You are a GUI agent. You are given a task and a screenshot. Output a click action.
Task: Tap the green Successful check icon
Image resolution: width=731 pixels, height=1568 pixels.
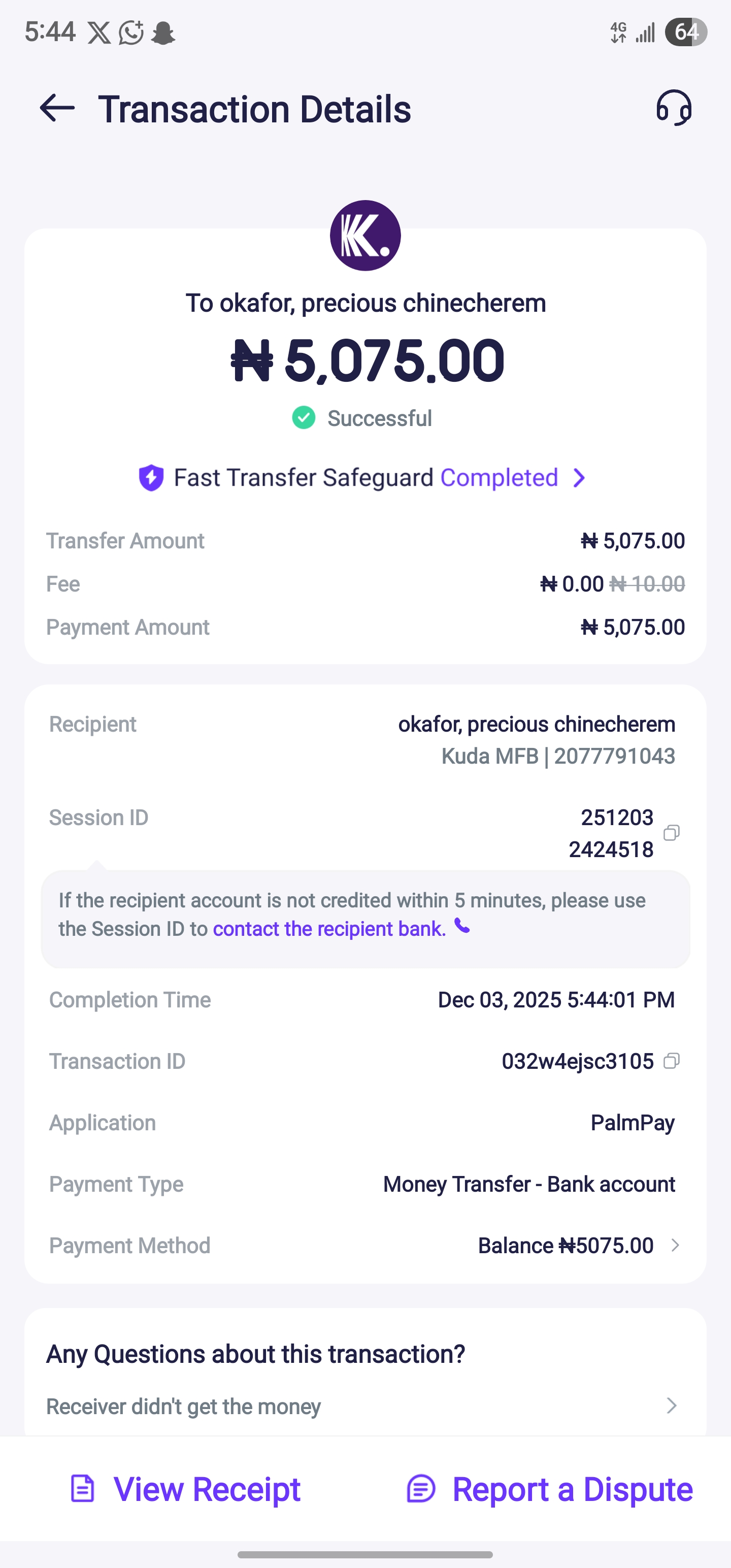[x=304, y=418]
